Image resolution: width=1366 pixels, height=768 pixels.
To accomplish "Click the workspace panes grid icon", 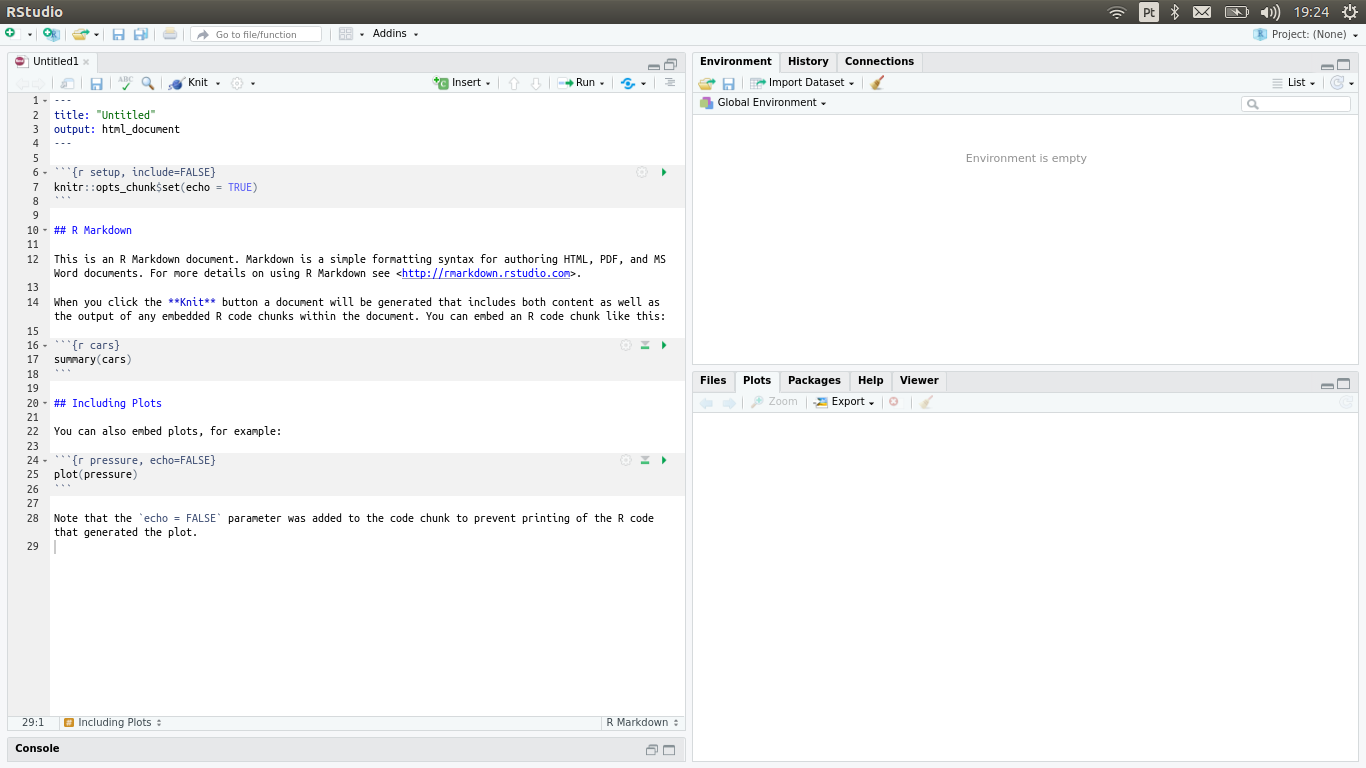I will 346,34.
